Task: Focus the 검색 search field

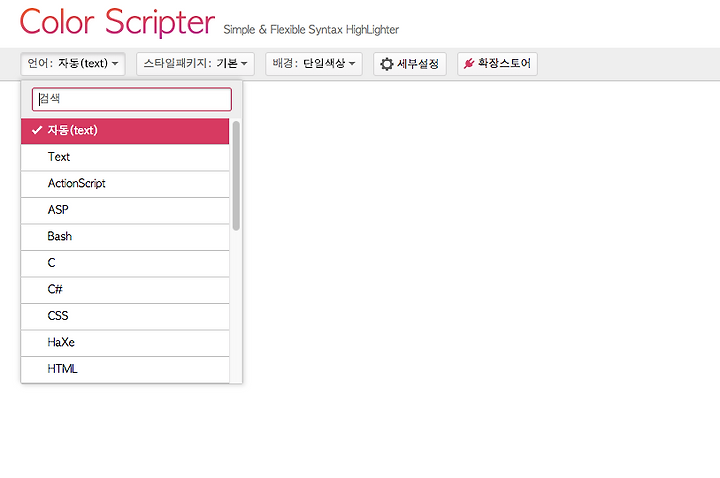Action: pyautogui.click(x=132, y=99)
